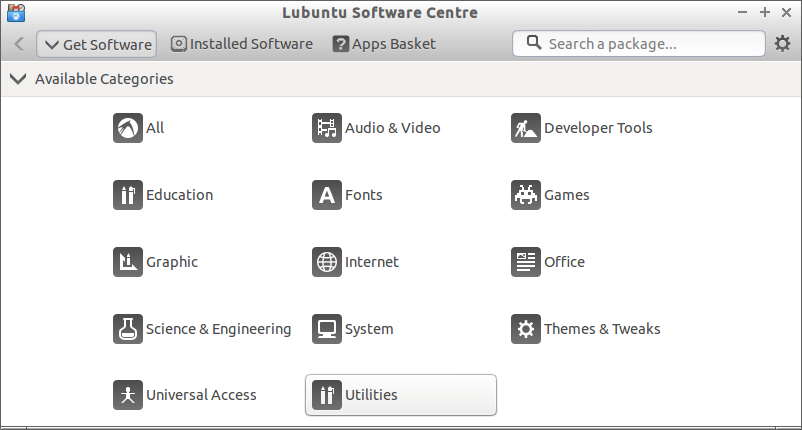Screen dimensions: 802x430
Task: Switch to the Installed Software tab
Action: click(241, 44)
